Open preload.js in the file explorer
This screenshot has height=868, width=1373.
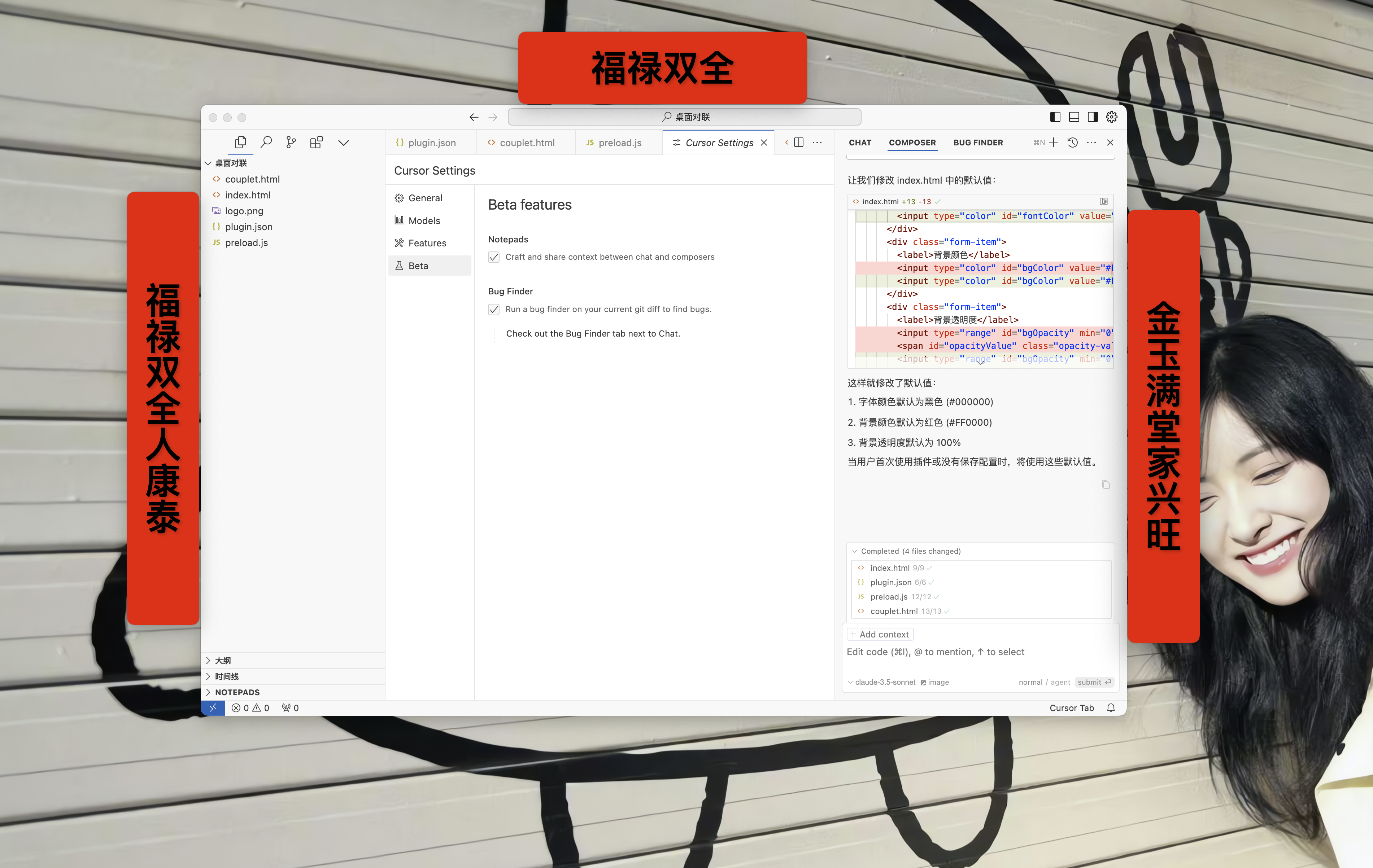tap(293, 243)
